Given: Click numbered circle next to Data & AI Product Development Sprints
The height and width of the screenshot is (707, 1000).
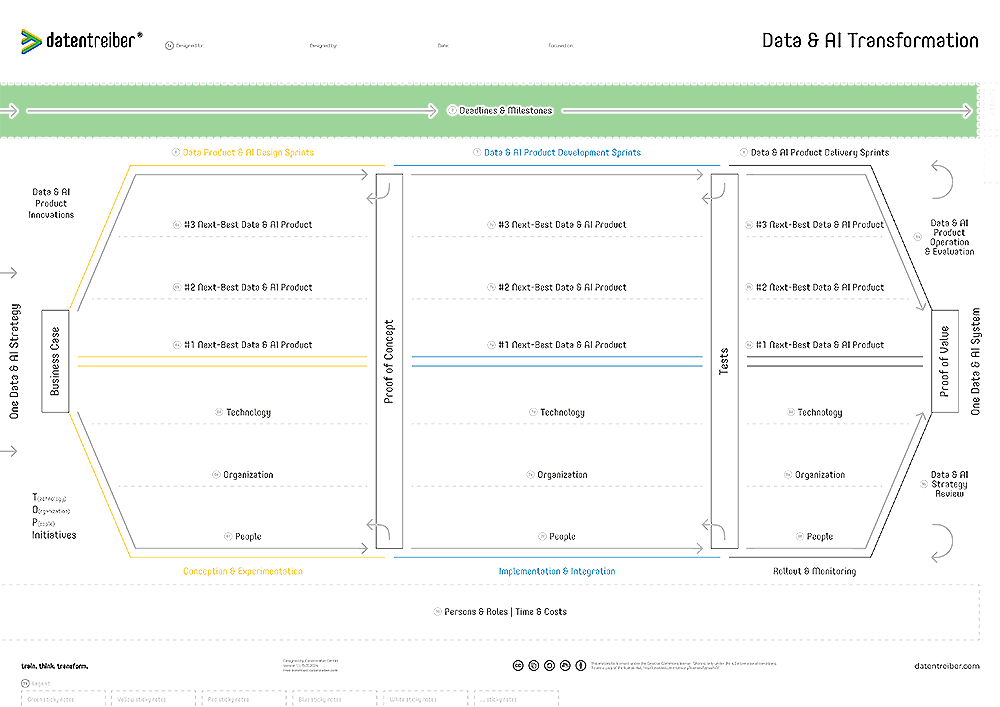Looking at the screenshot, I should (x=477, y=152).
